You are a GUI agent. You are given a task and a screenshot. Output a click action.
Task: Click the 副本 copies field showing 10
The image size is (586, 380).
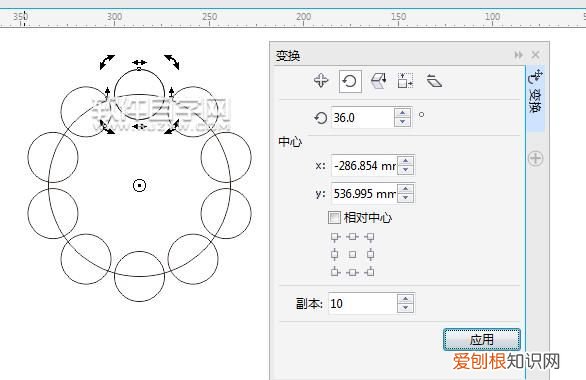point(362,303)
